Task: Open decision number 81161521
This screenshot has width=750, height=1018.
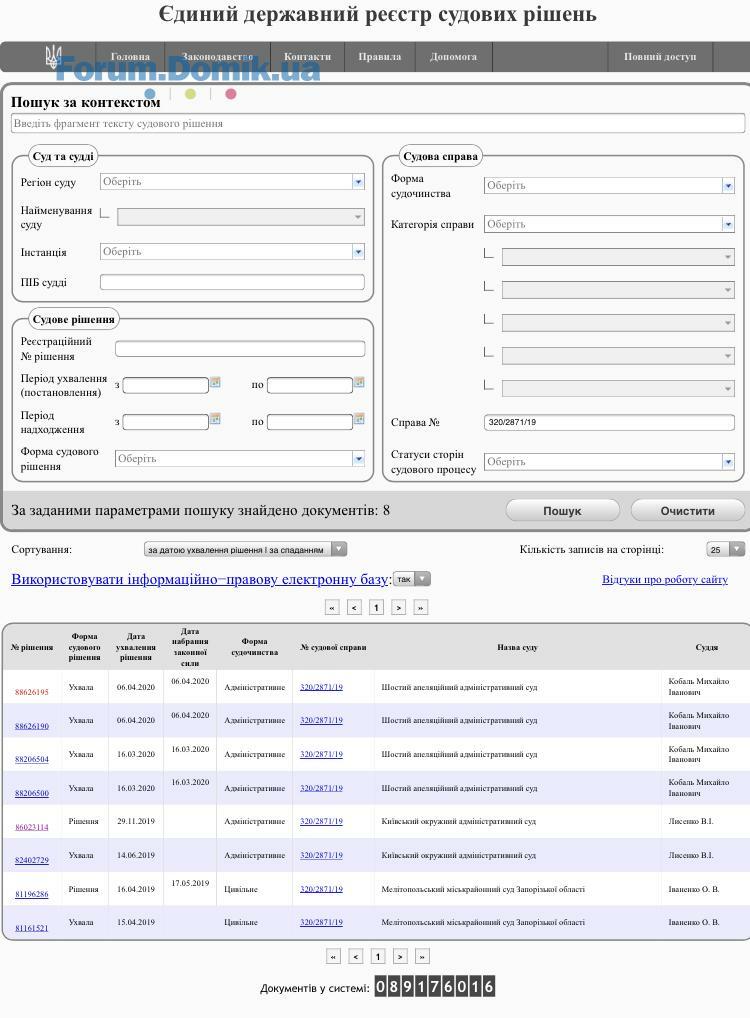Action: [32, 928]
